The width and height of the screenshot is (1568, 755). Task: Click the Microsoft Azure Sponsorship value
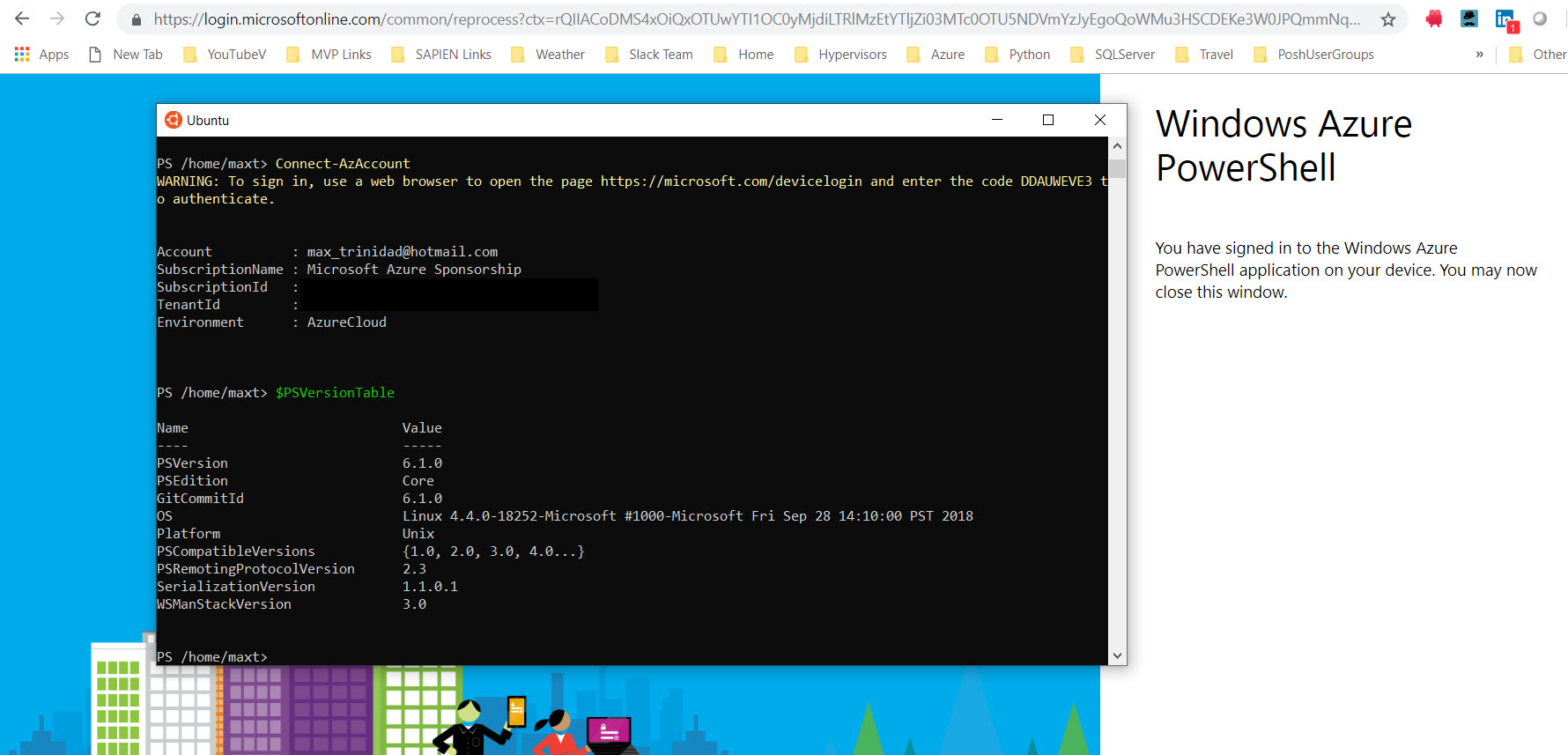point(414,270)
